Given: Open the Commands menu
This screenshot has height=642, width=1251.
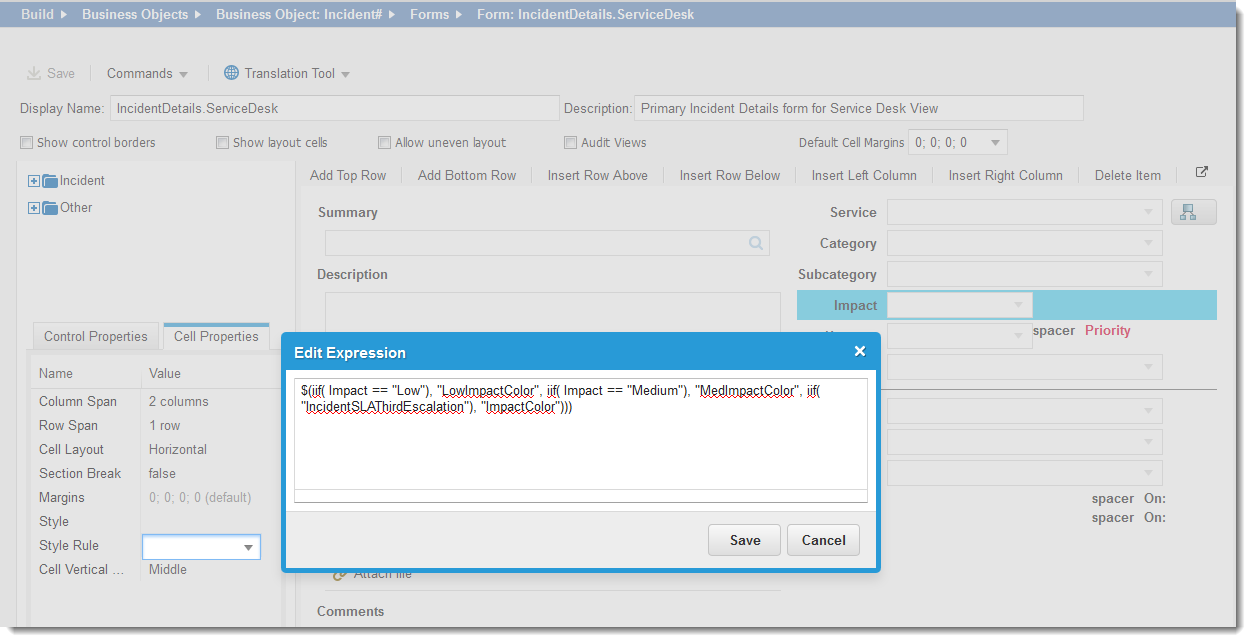Looking at the screenshot, I should 147,73.
